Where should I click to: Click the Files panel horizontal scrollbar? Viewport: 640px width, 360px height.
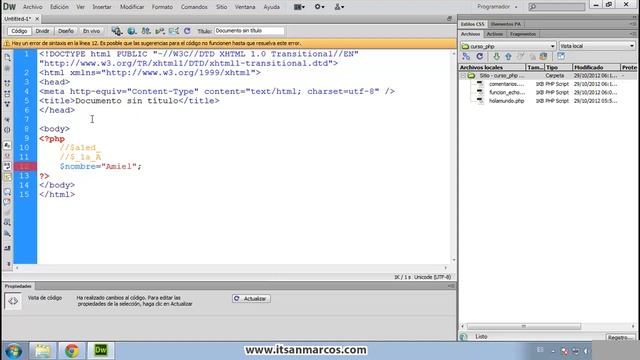524,327
